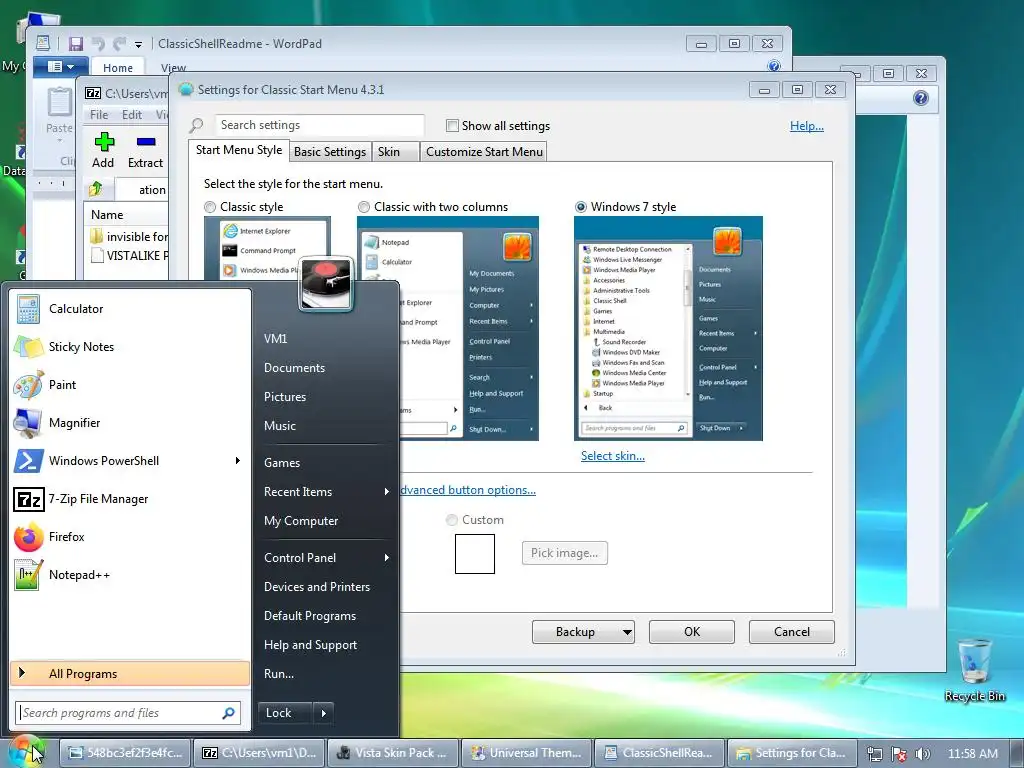Click OK in the settings dialog

(692, 632)
